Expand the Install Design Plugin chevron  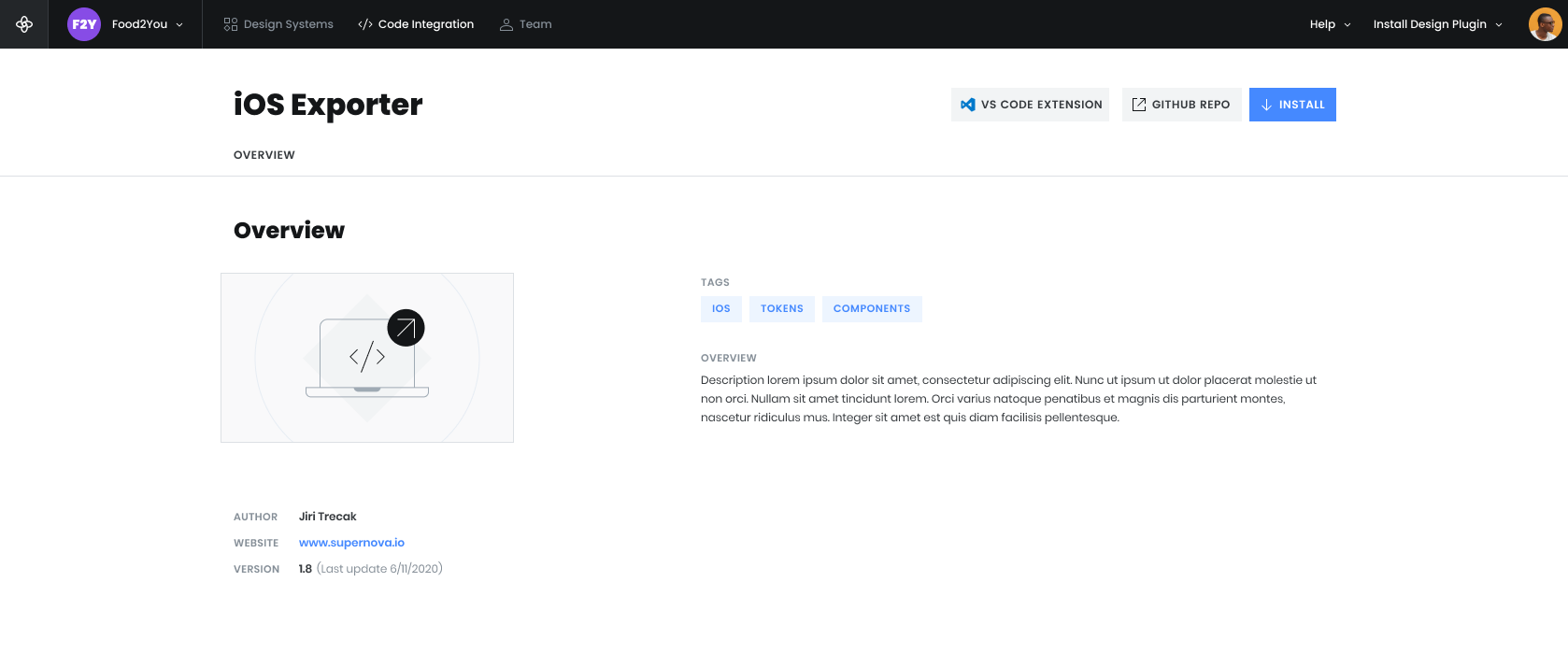click(1499, 25)
